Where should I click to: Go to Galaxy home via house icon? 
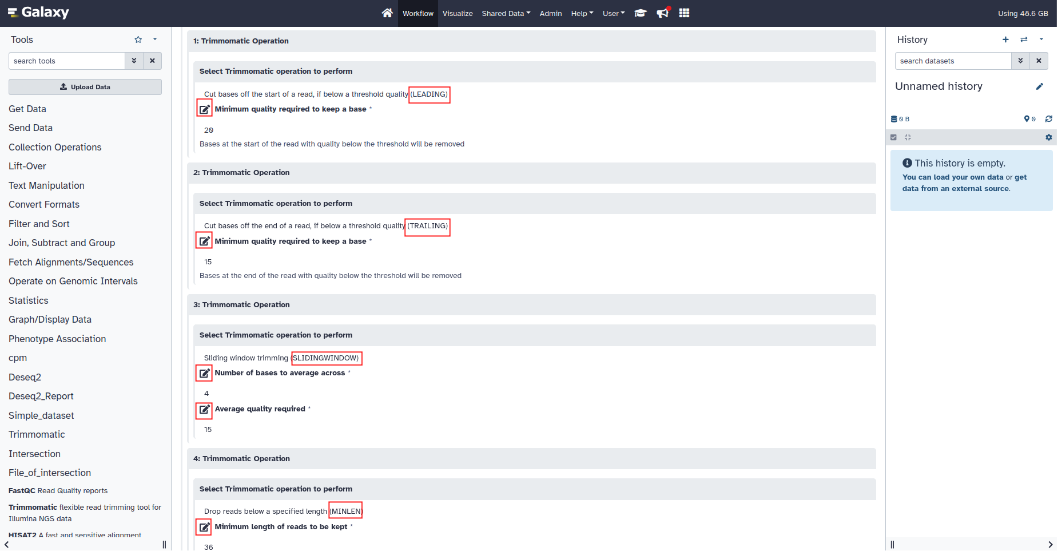pyautogui.click(x=387, y=13)
